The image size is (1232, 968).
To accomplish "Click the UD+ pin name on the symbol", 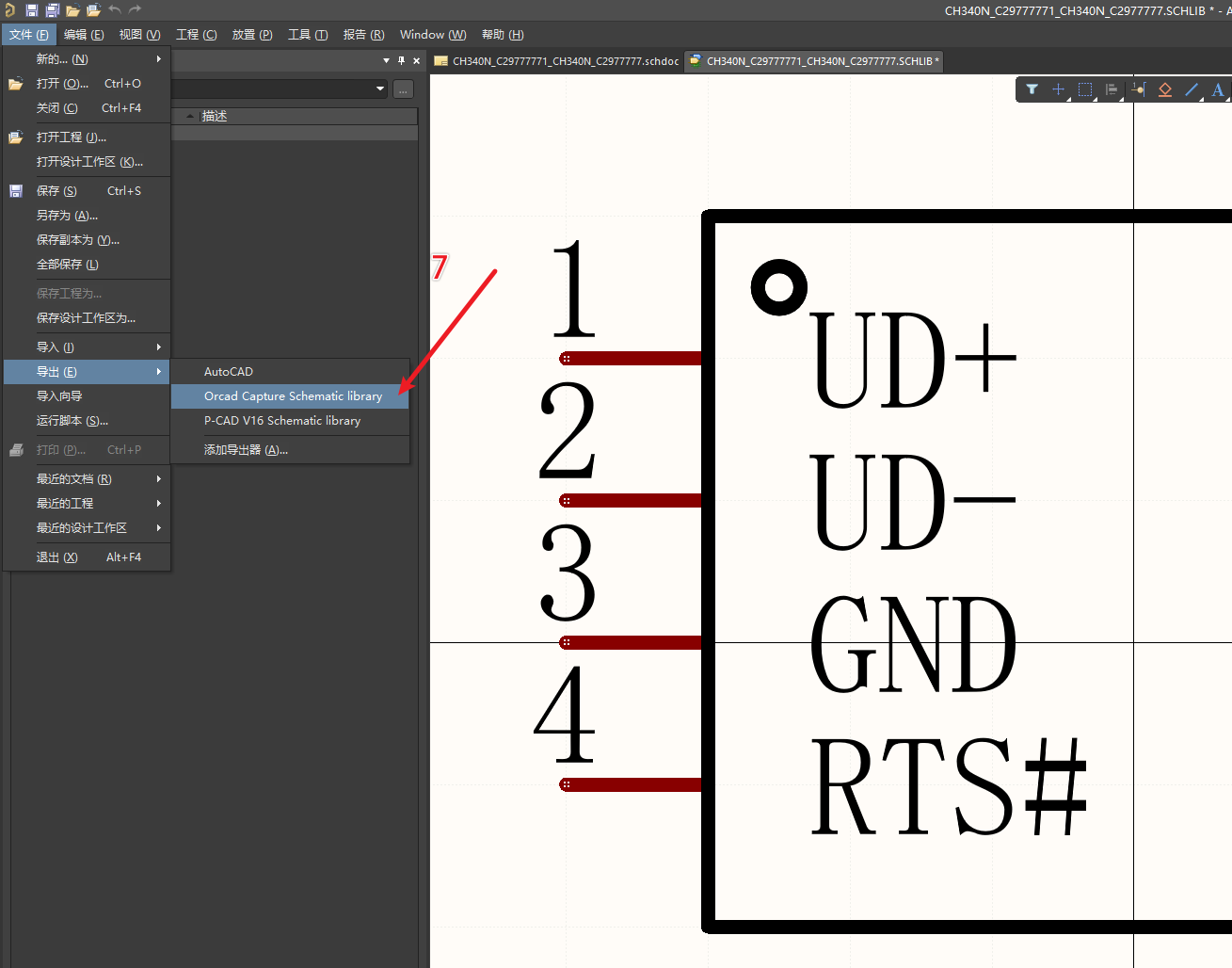I will coord(914,359).
